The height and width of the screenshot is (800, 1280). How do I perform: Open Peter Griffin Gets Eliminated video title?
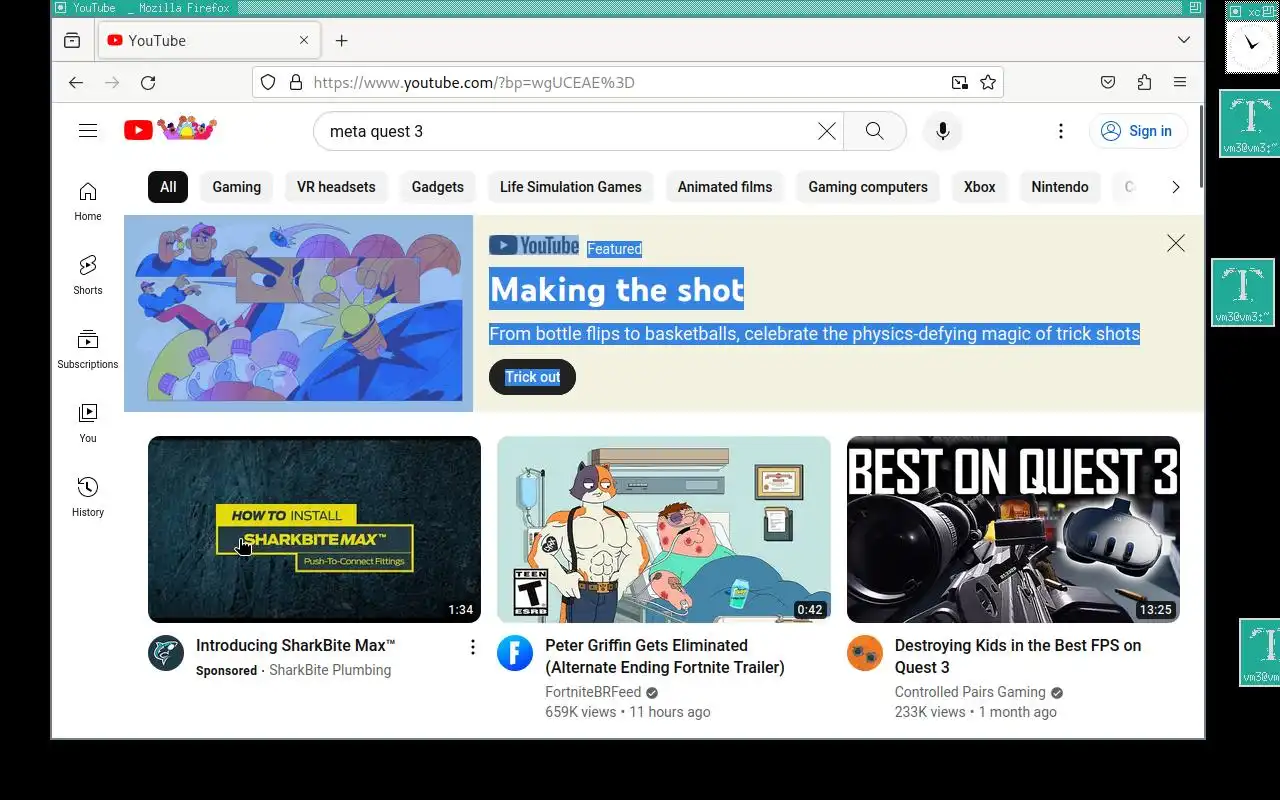664,656
